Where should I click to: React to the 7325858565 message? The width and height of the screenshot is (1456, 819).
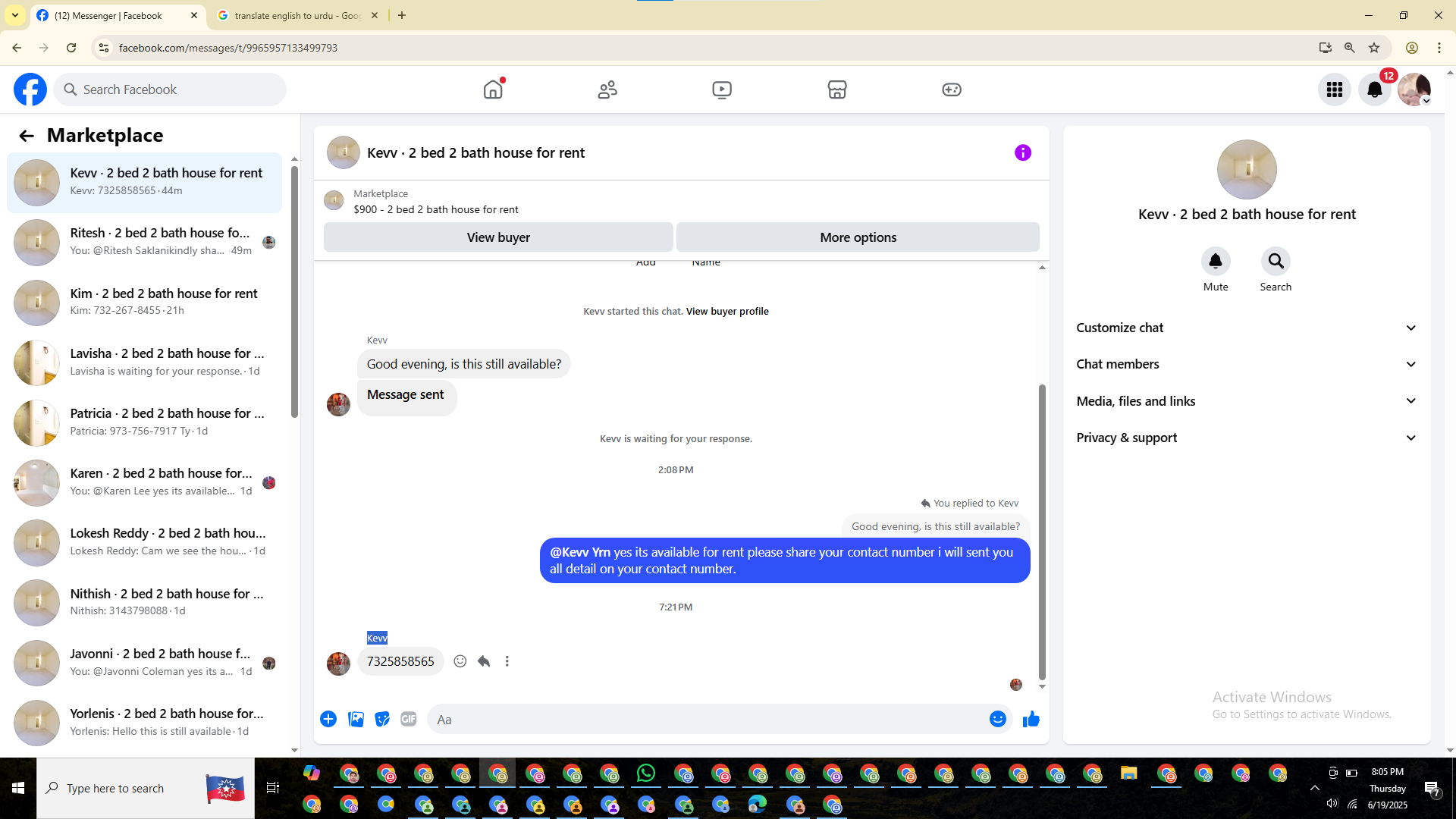click(460, 661)
